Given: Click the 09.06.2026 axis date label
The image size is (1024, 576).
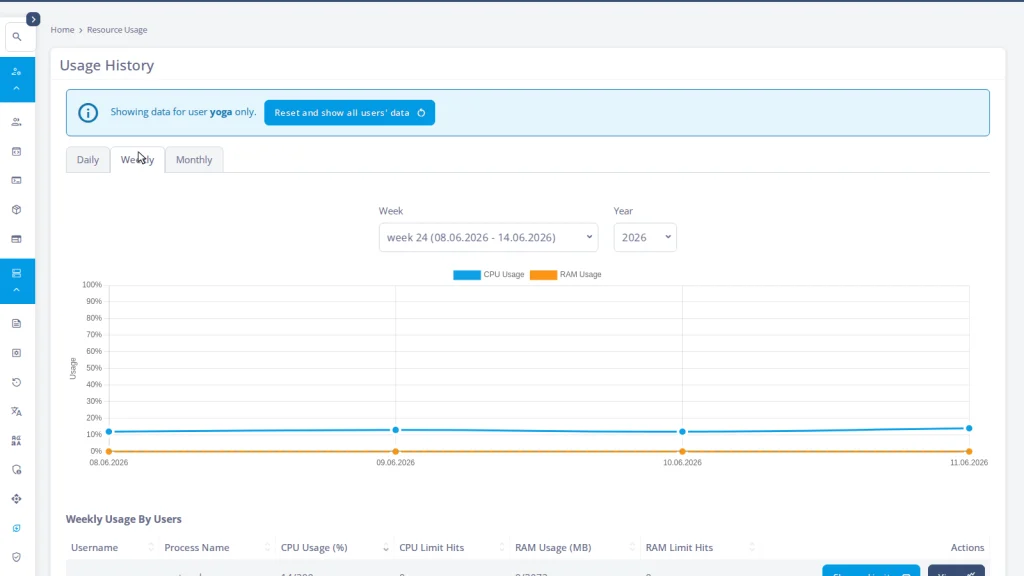Looking at the screenshot, I should tap(396, 462).
